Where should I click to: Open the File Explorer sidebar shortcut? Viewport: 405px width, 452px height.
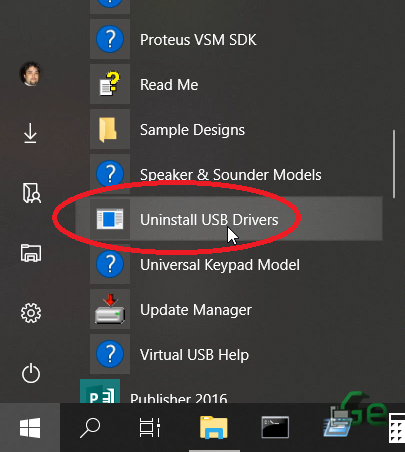(x=31, y=253)
